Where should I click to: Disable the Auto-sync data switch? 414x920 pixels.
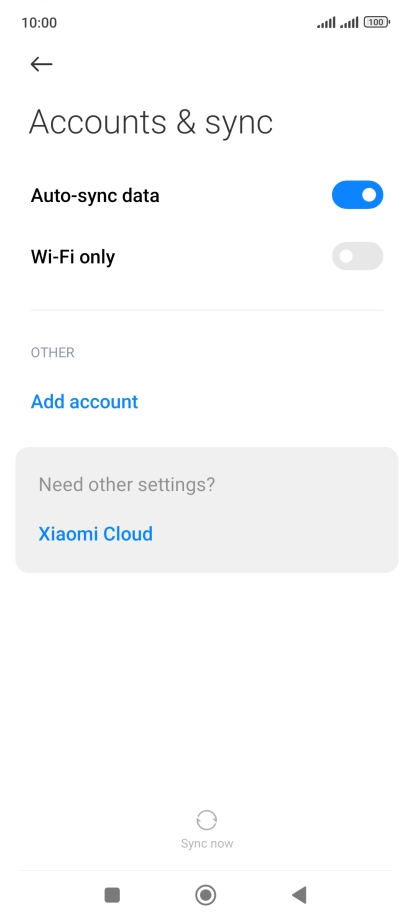(x=357, y=195)
